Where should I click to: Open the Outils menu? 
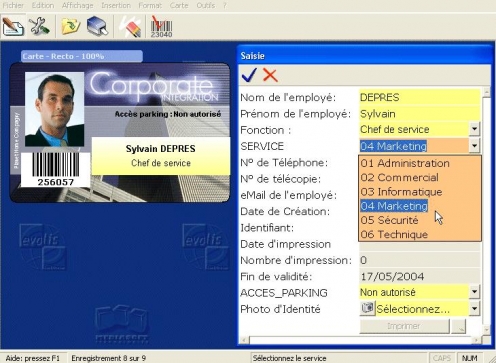pyautogui.click(x=205, y=5)
